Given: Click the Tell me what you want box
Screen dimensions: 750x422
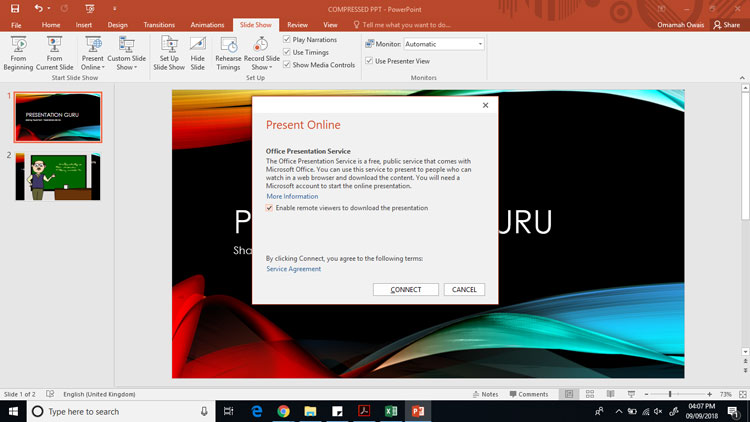Looking at the screenshot, I should [x=402, y=25].
